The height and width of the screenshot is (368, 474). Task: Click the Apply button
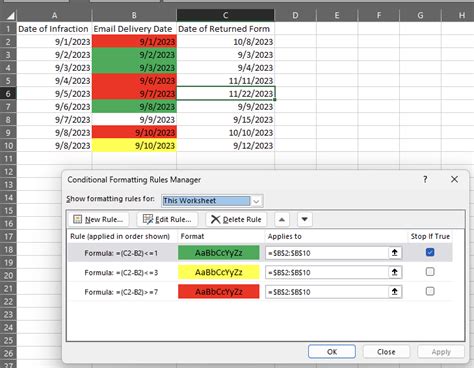(441, 352)
